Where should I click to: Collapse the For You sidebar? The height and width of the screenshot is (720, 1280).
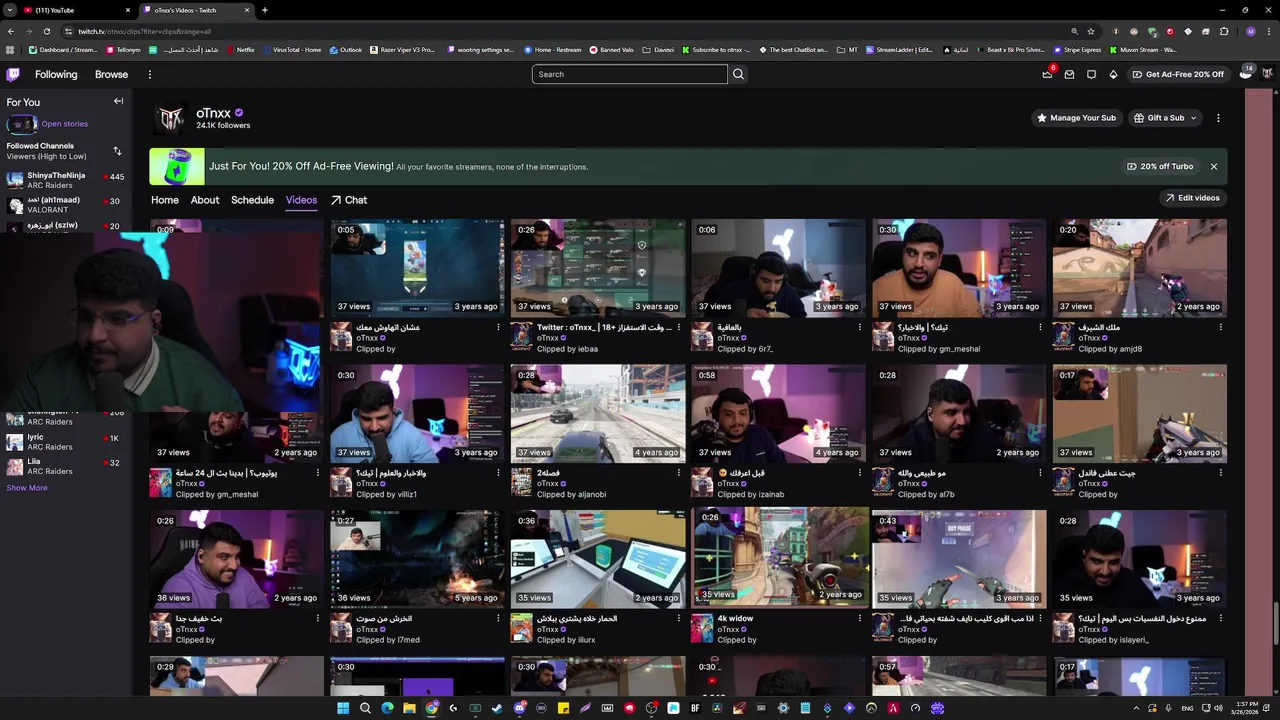coord(118,102)
